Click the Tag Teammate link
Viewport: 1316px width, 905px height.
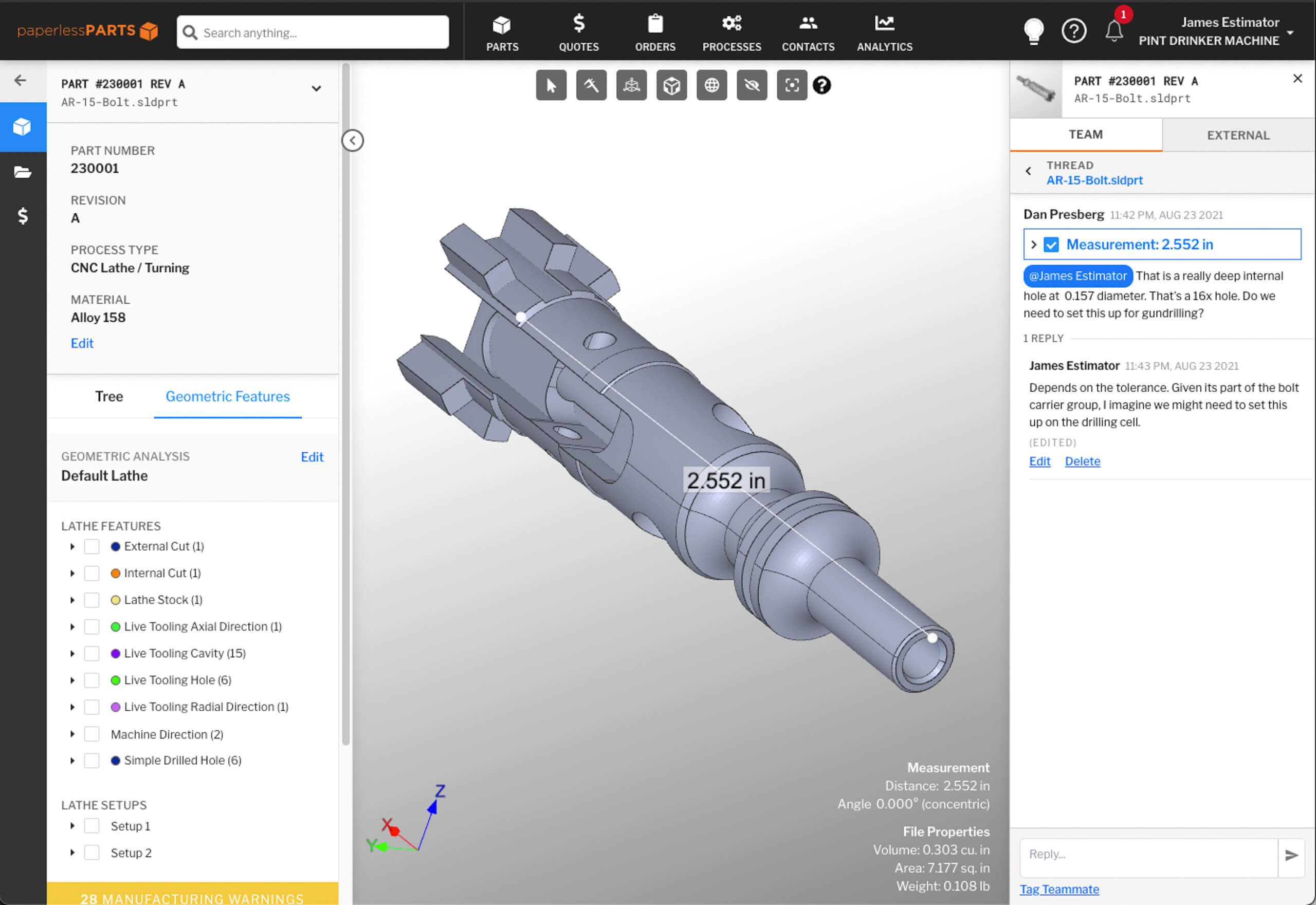pos(1059,890)
